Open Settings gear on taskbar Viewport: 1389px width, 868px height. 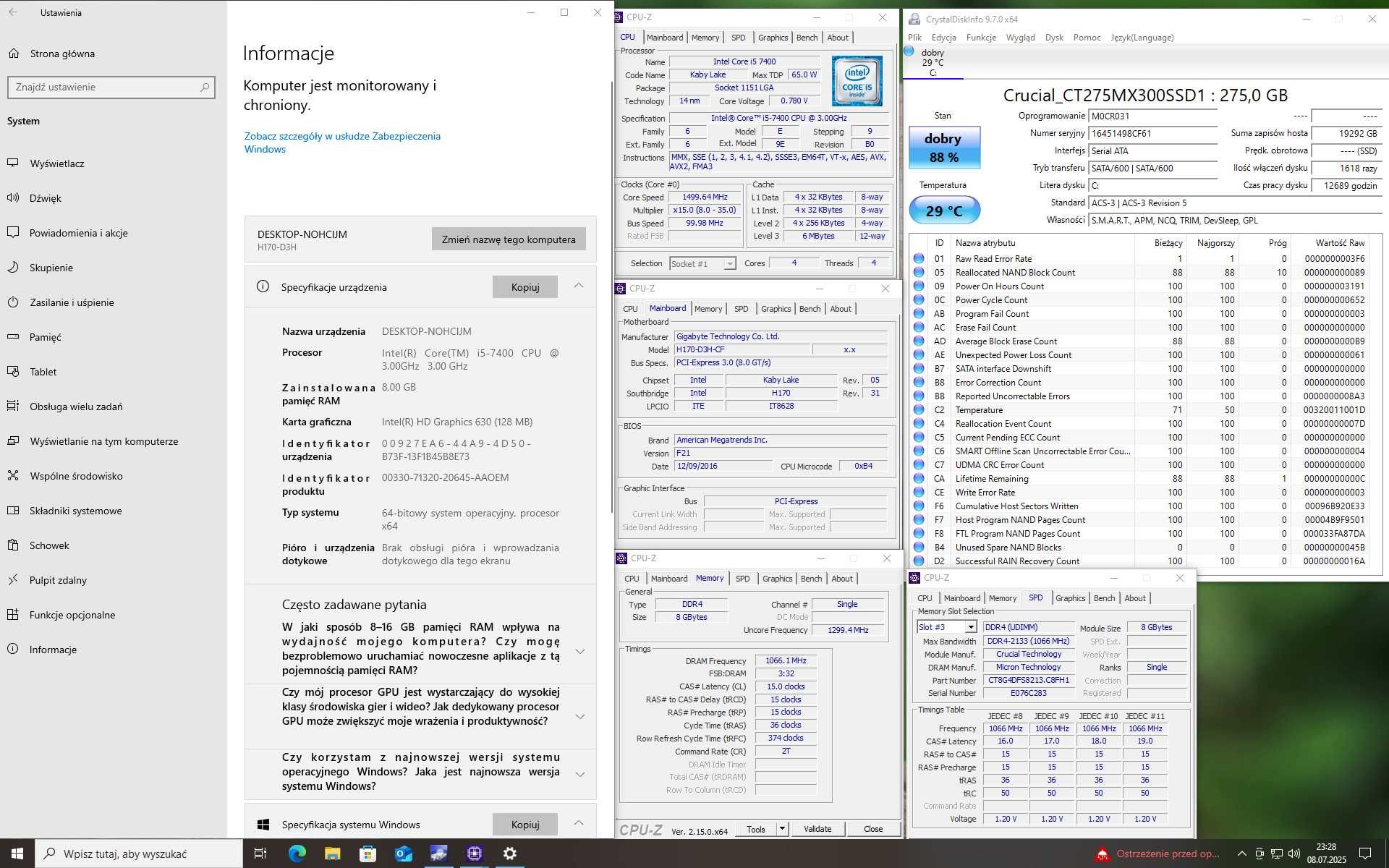point(510,854)
